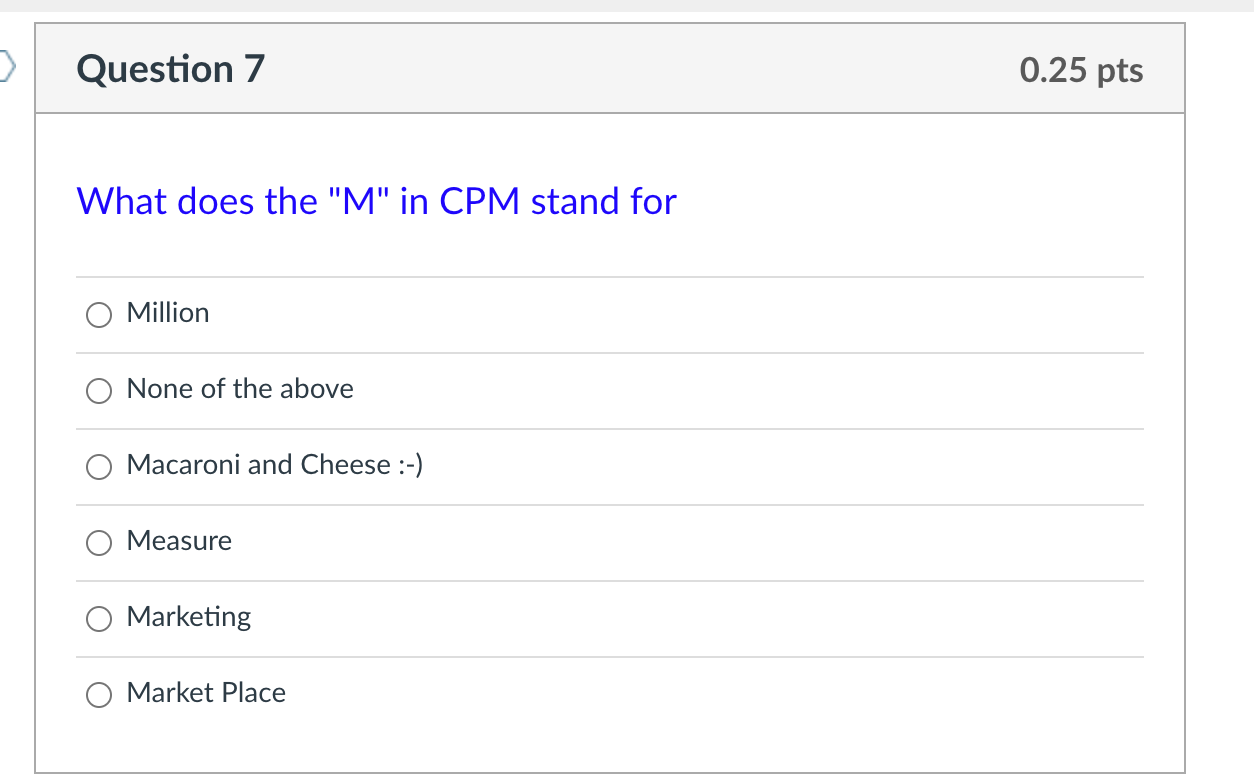Click the Question 7 title bar area
1254x782 pixels.
[x=610, y=68]
